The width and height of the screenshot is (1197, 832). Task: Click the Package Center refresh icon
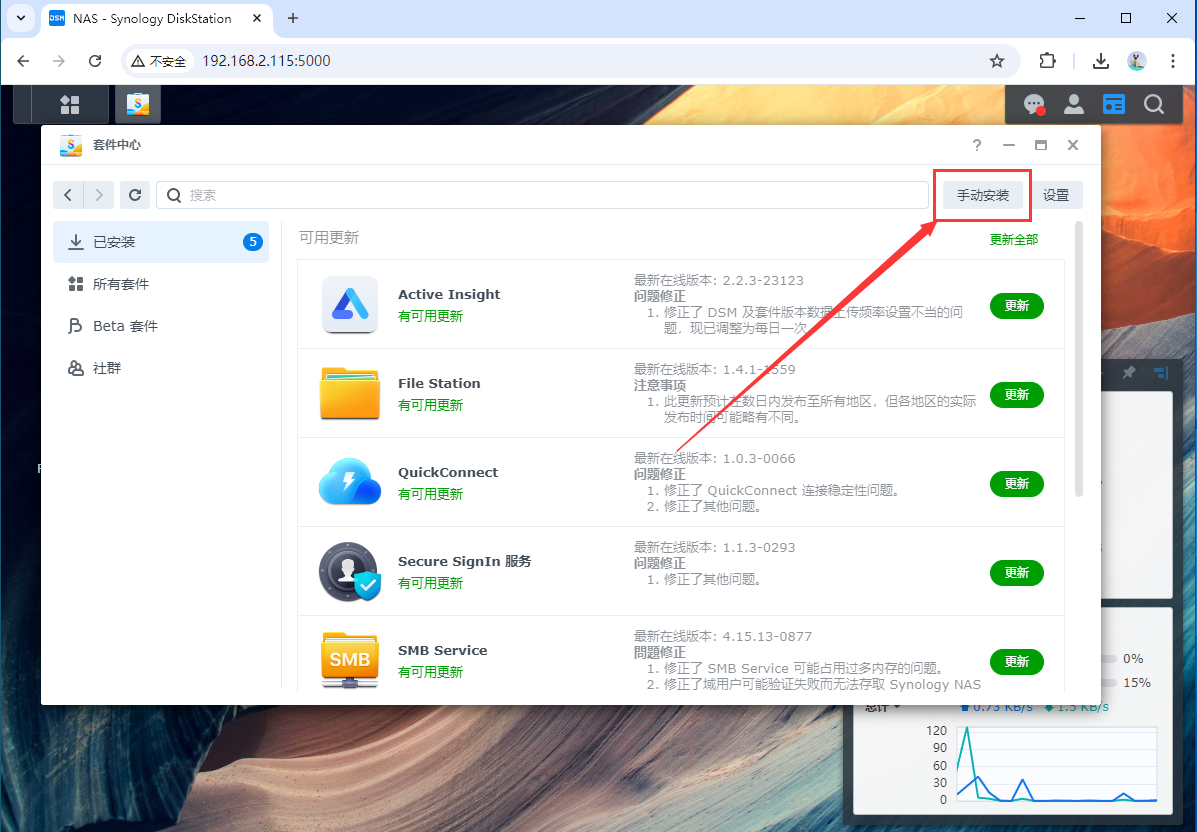(135, 195)
